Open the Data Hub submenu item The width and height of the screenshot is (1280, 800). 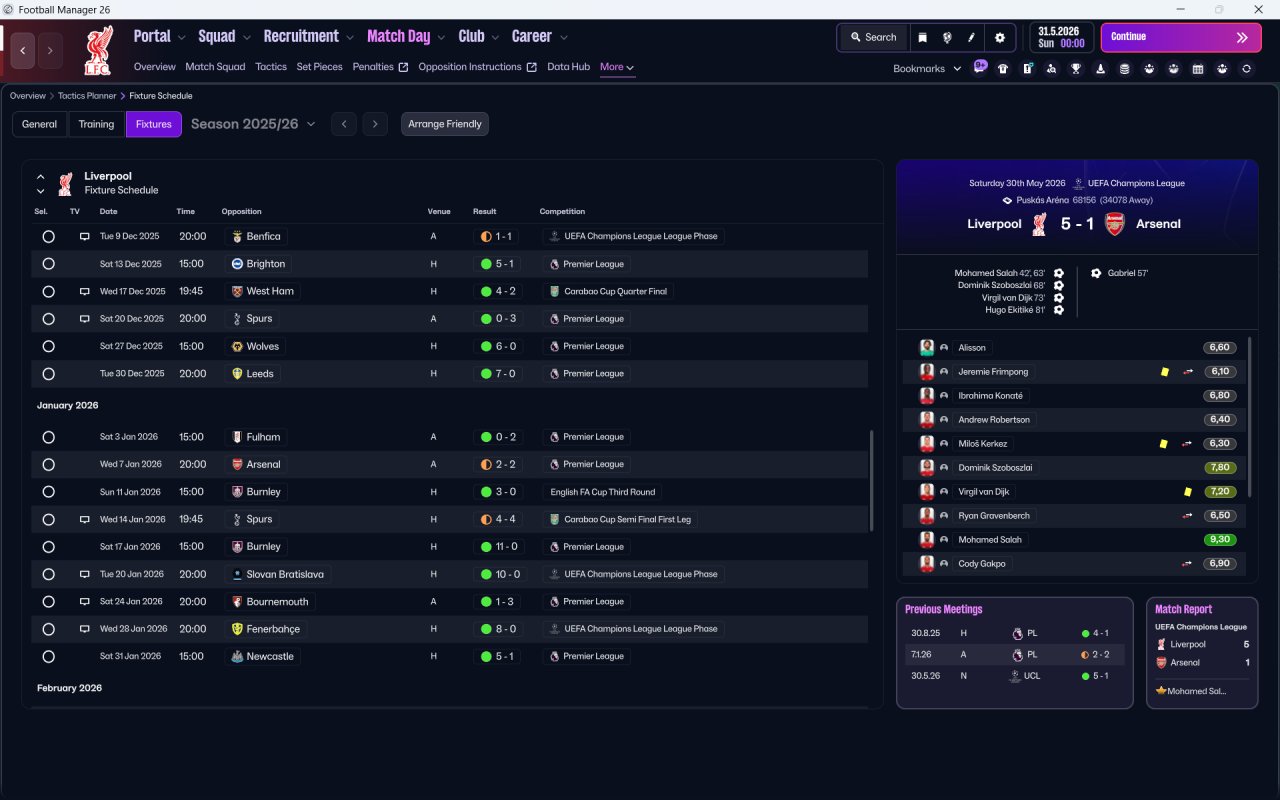click(569, 67)
